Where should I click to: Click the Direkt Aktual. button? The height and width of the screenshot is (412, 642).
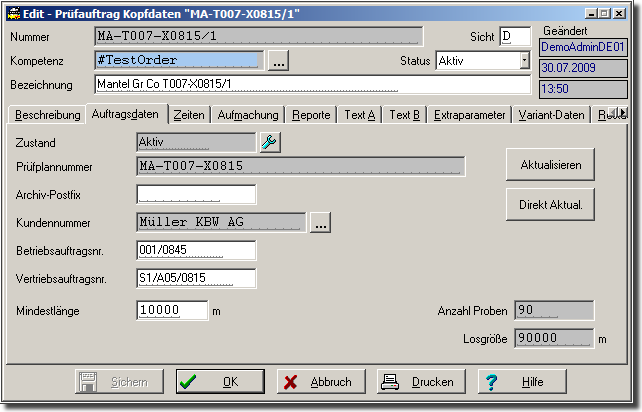click(550, 205)
